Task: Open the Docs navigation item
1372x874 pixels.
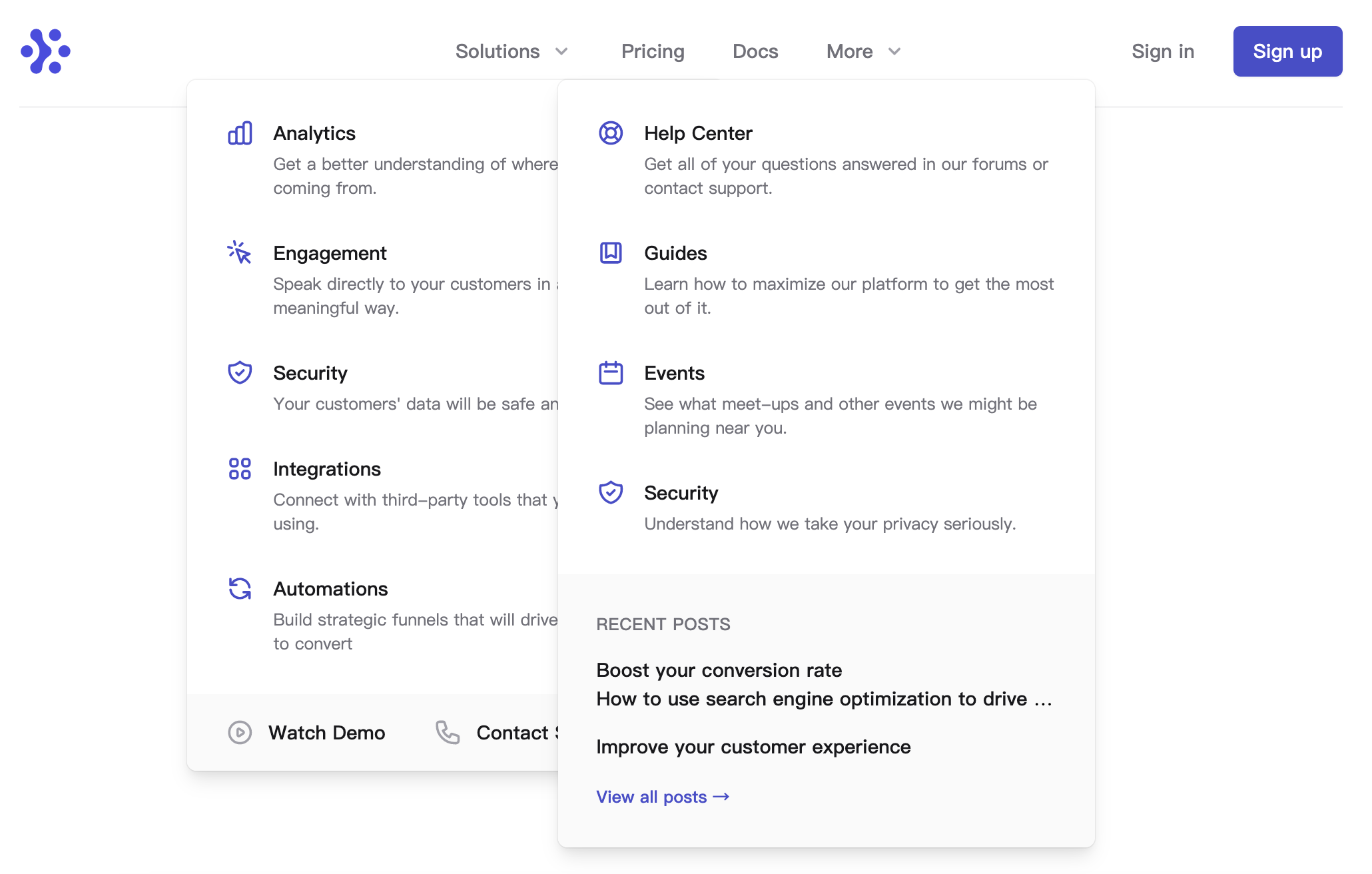Action: [x=755, y=51]
